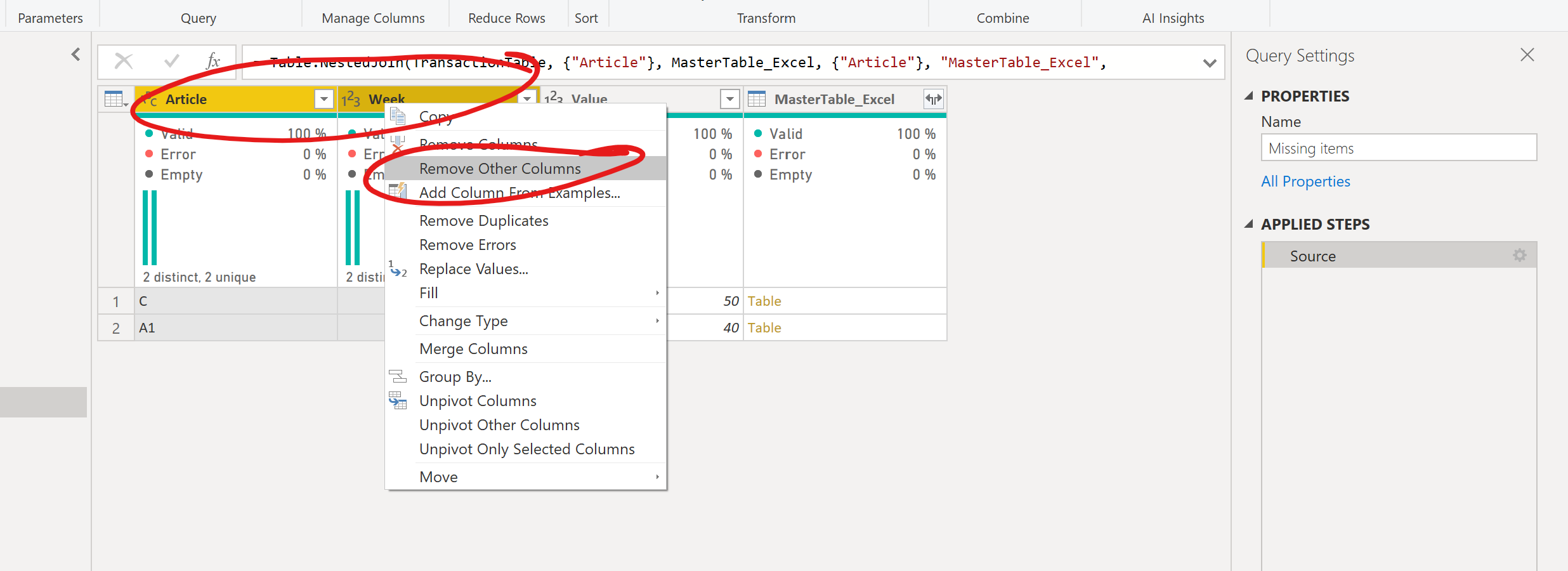Open the Article column filter dropdown
This screenshot has height=571, width=1568.
pyautogui.click(x=324, y=99)
